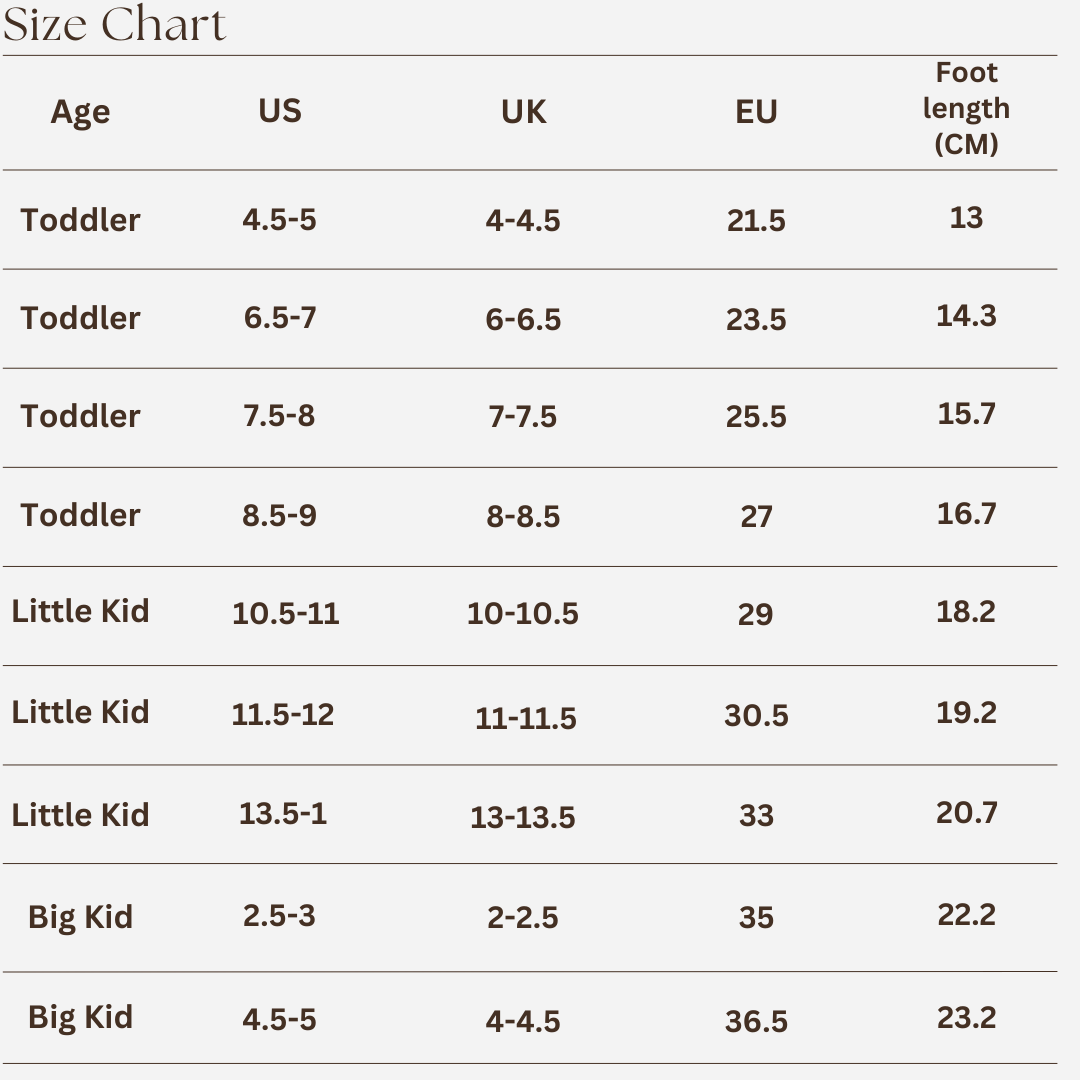Select the Age column header
Screen dimensions: 1080x1080
pyautogui.click(x=80, y=112)
